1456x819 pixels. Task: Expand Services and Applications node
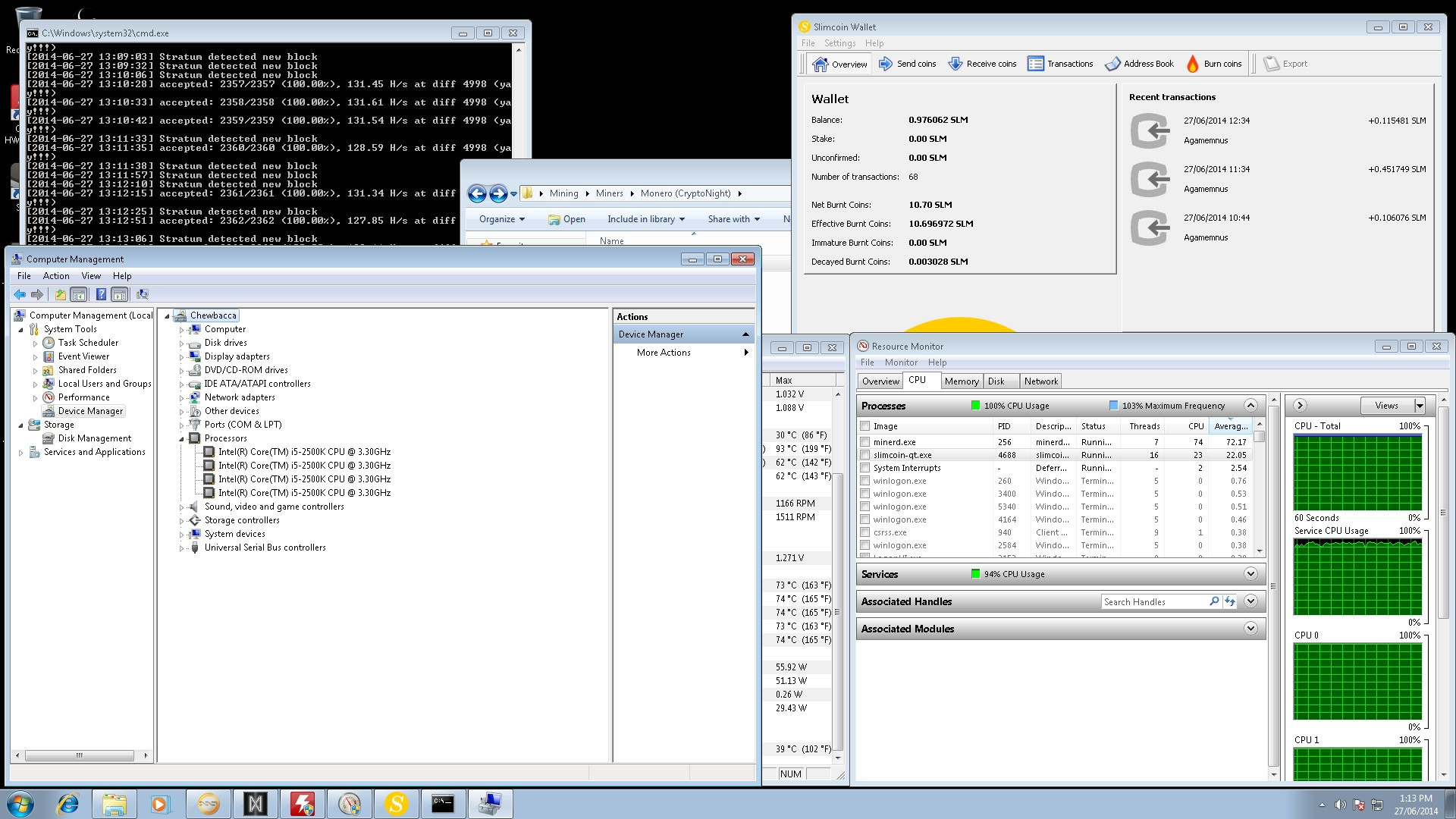coord(20,453)
